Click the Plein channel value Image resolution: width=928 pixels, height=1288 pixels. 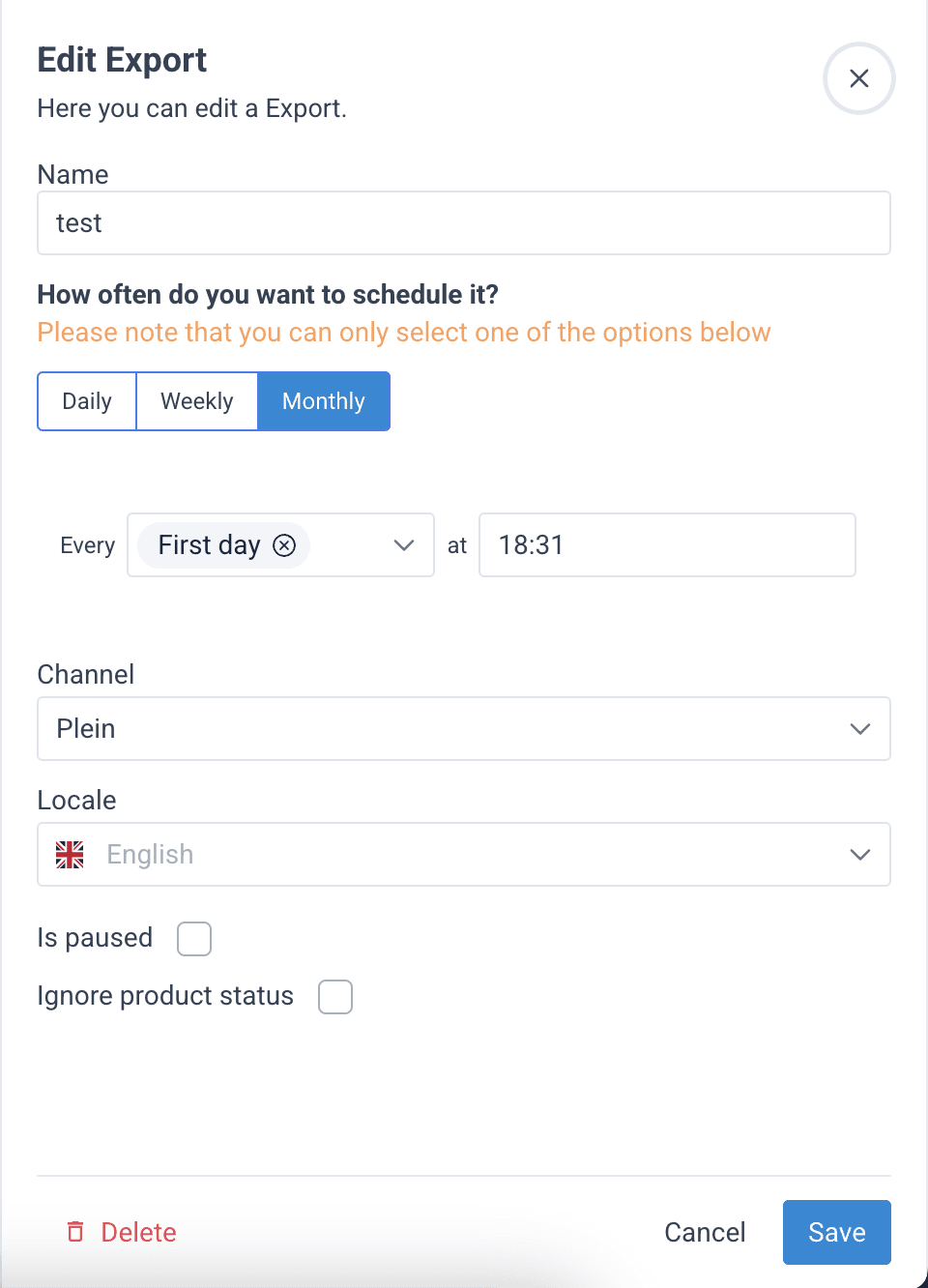pos(86,729)
